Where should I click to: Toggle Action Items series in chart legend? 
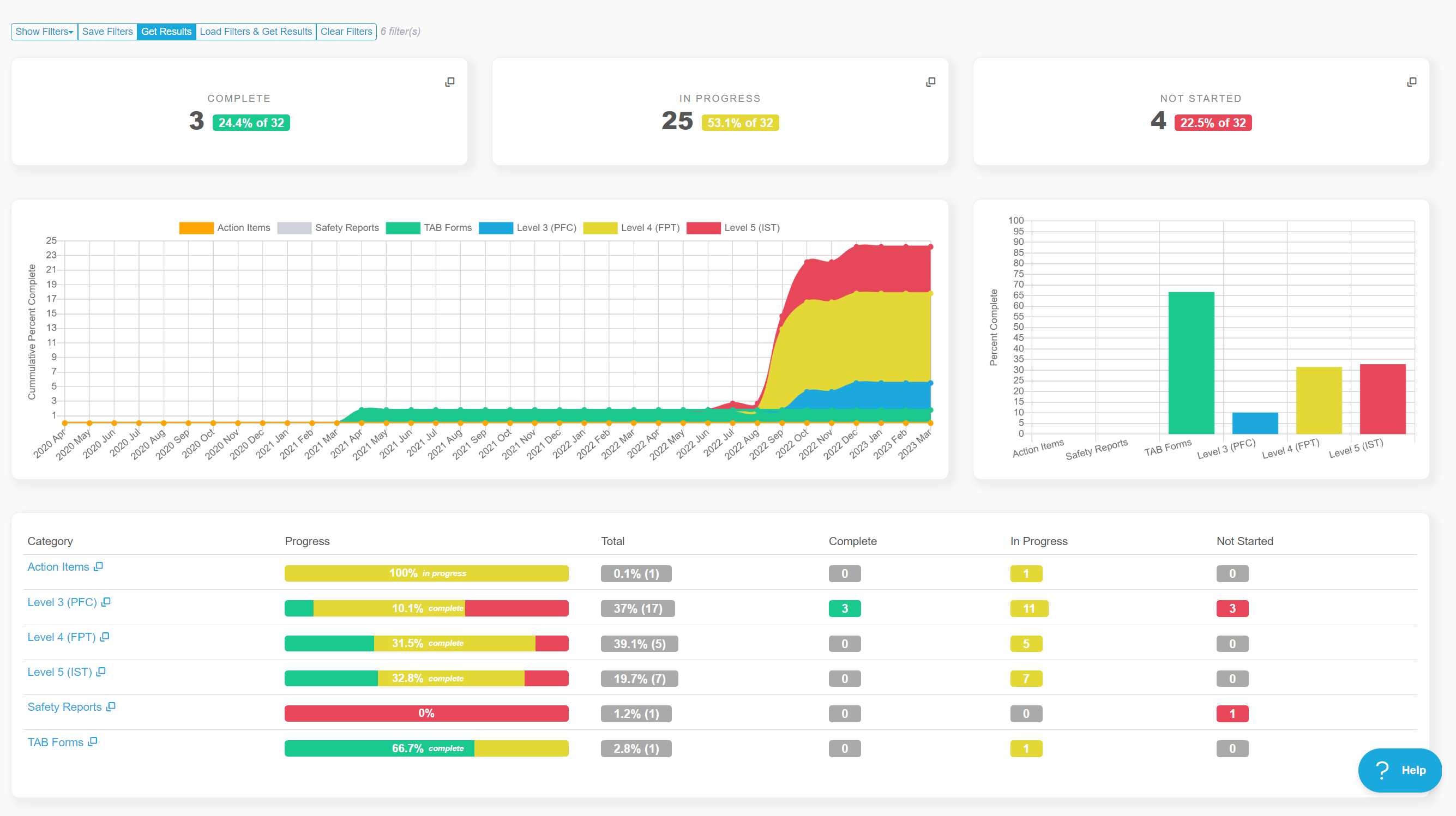pyautogui.click(x=243, y=228)
